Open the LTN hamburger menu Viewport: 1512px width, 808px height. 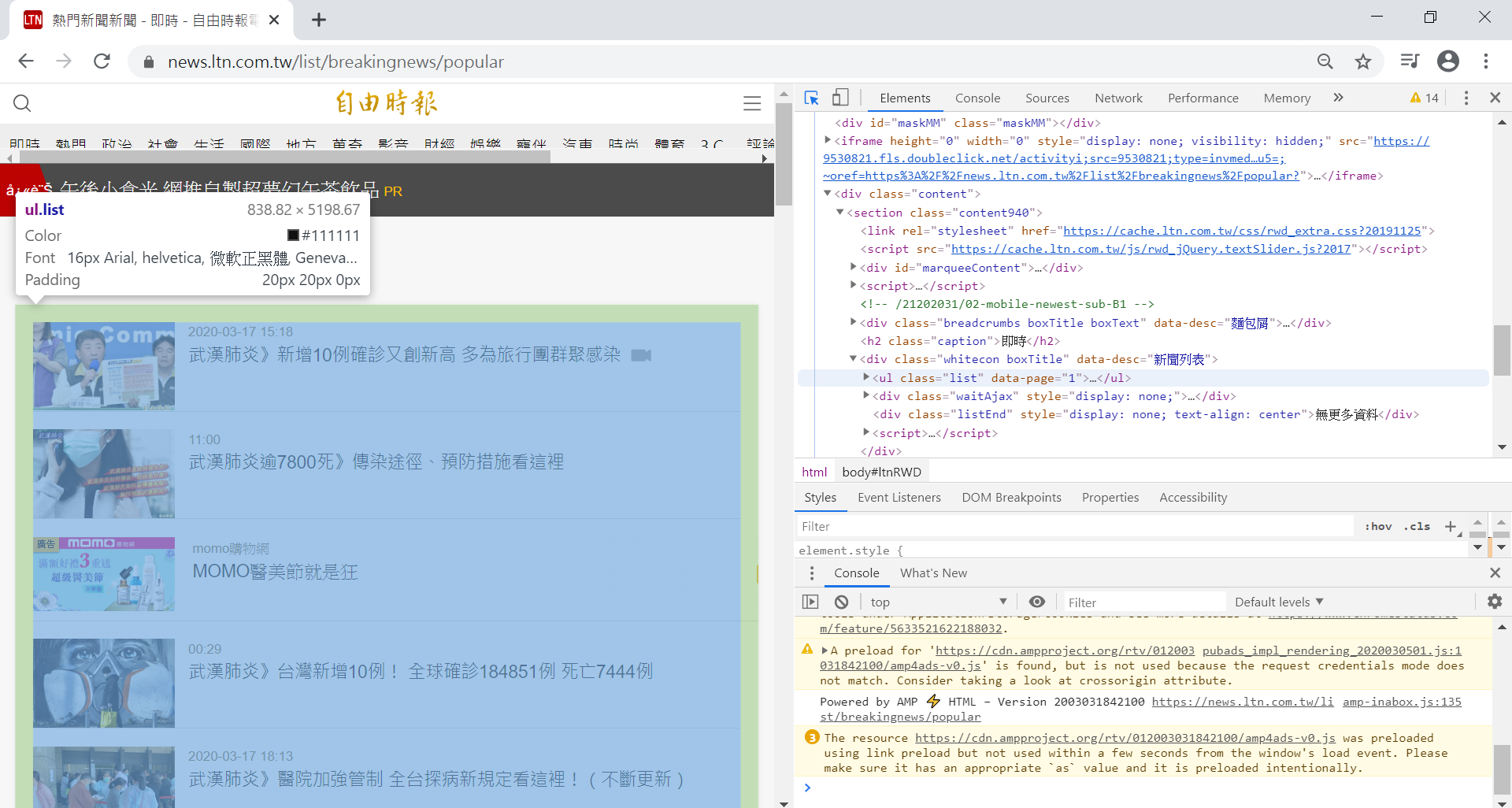coord(752,103)
